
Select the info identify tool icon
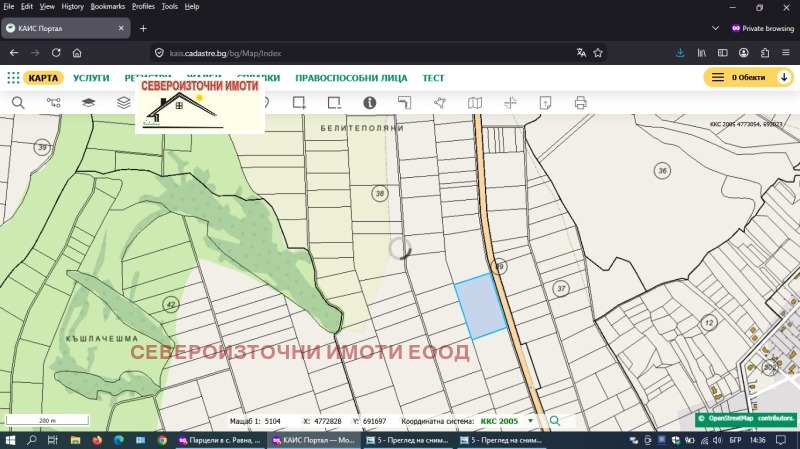tap(369, 103)
